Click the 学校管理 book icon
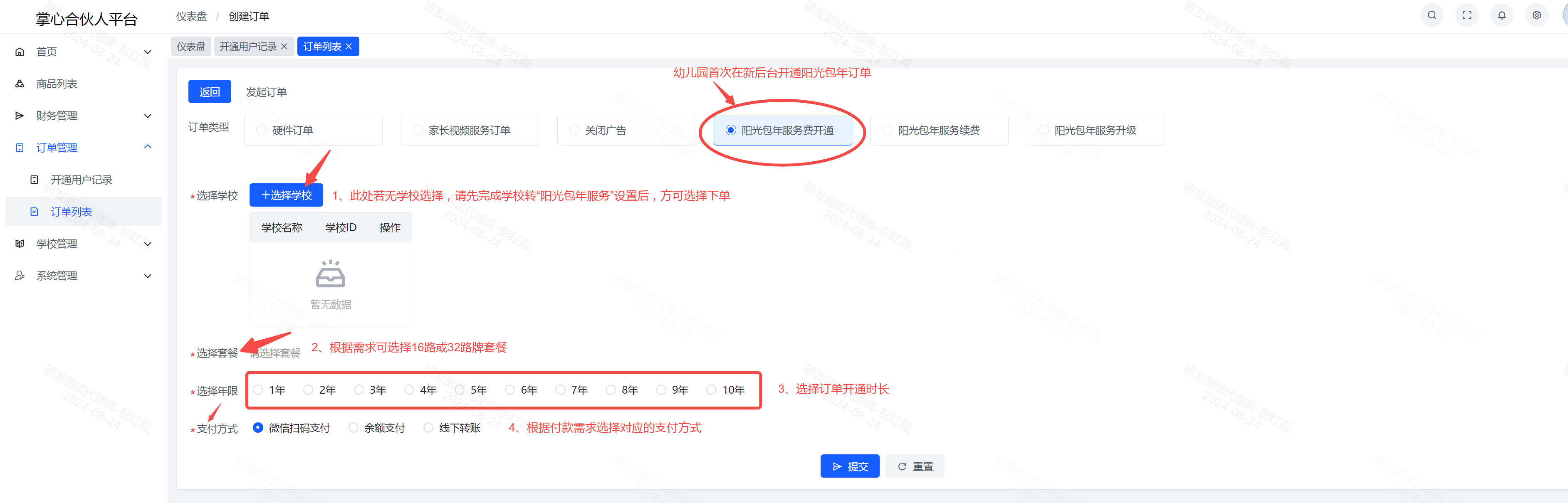1568x503 pixels. (20, 244)
